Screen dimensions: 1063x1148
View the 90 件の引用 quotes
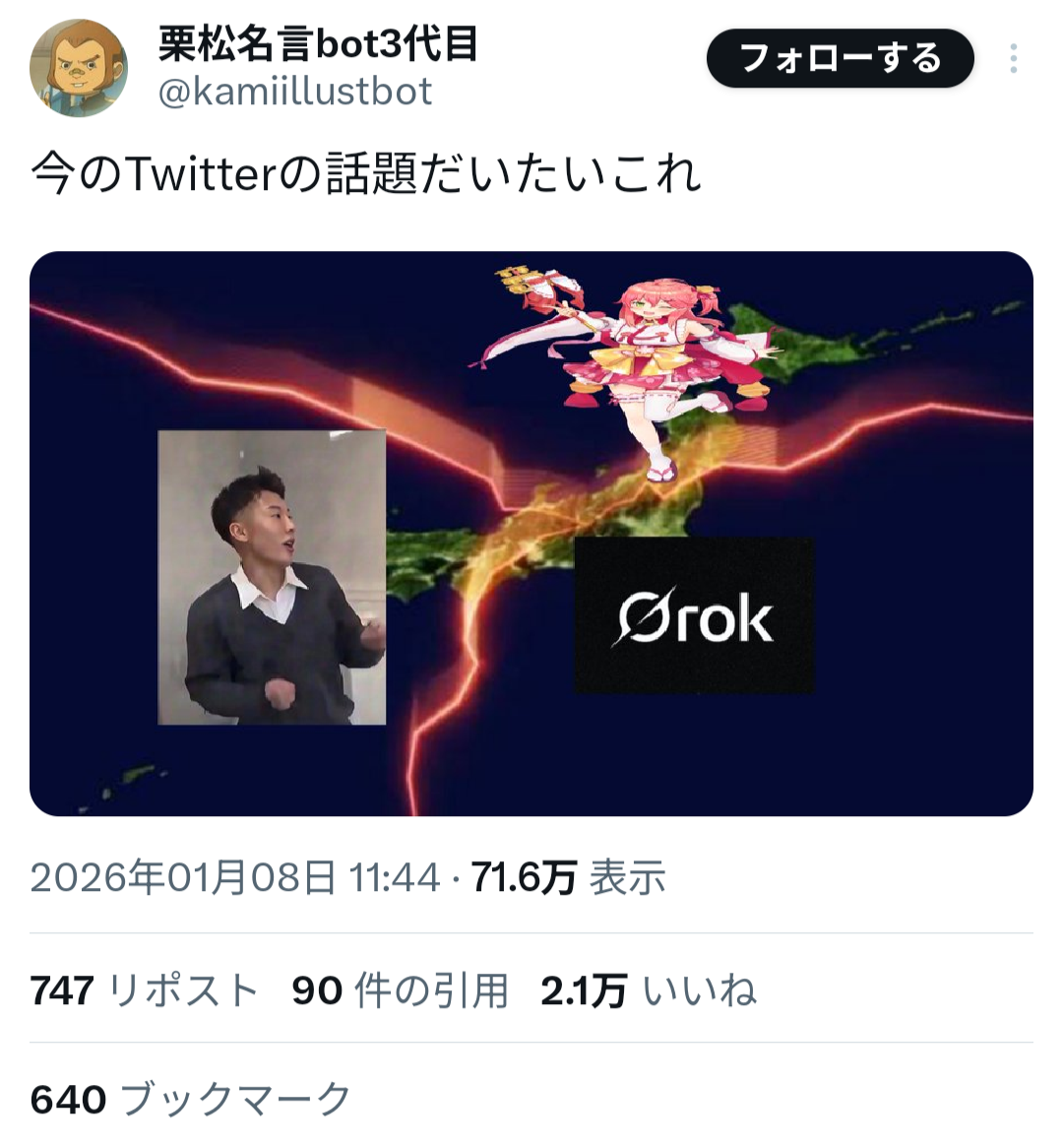400,990
